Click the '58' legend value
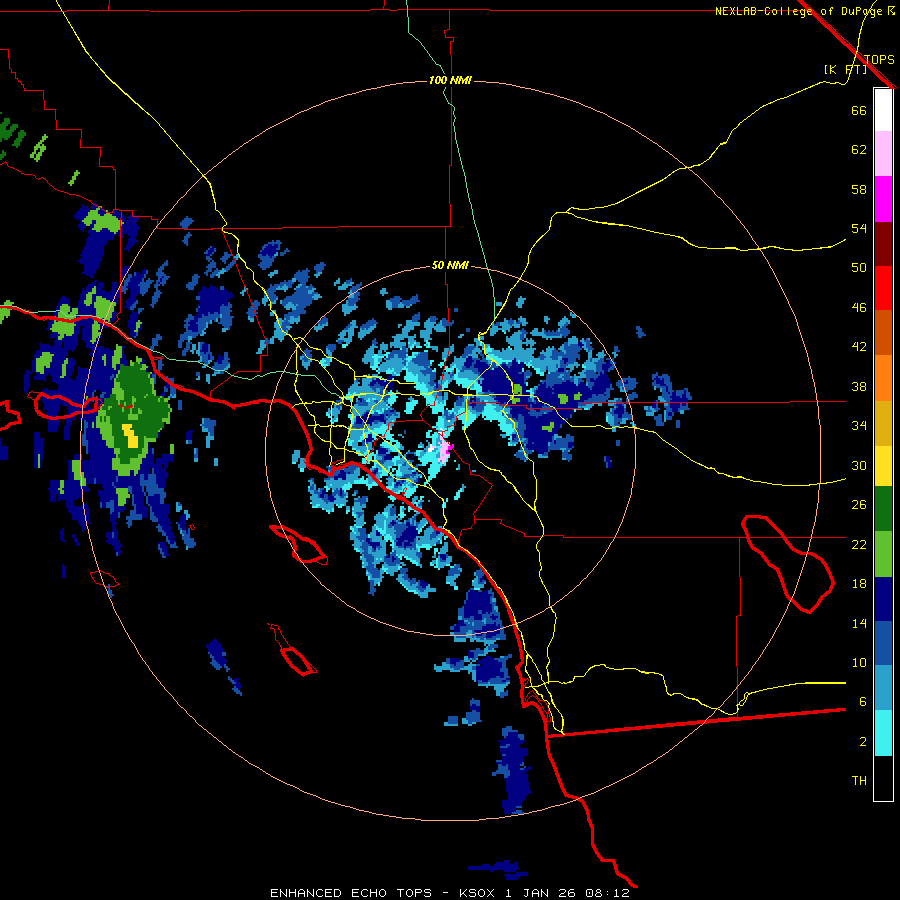The height and width of the screenshot is (900, 900). pyautogui.click(x=859, y=189)
